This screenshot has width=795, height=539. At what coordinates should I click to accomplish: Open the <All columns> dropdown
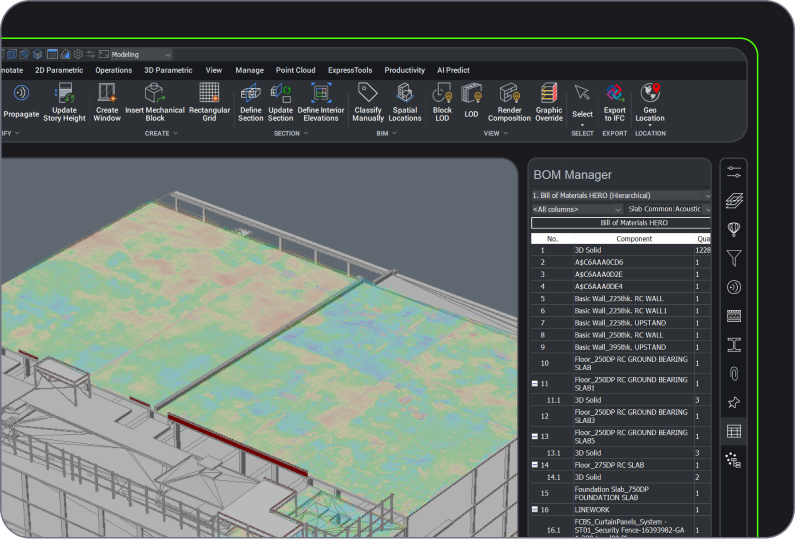click(576, 209)
